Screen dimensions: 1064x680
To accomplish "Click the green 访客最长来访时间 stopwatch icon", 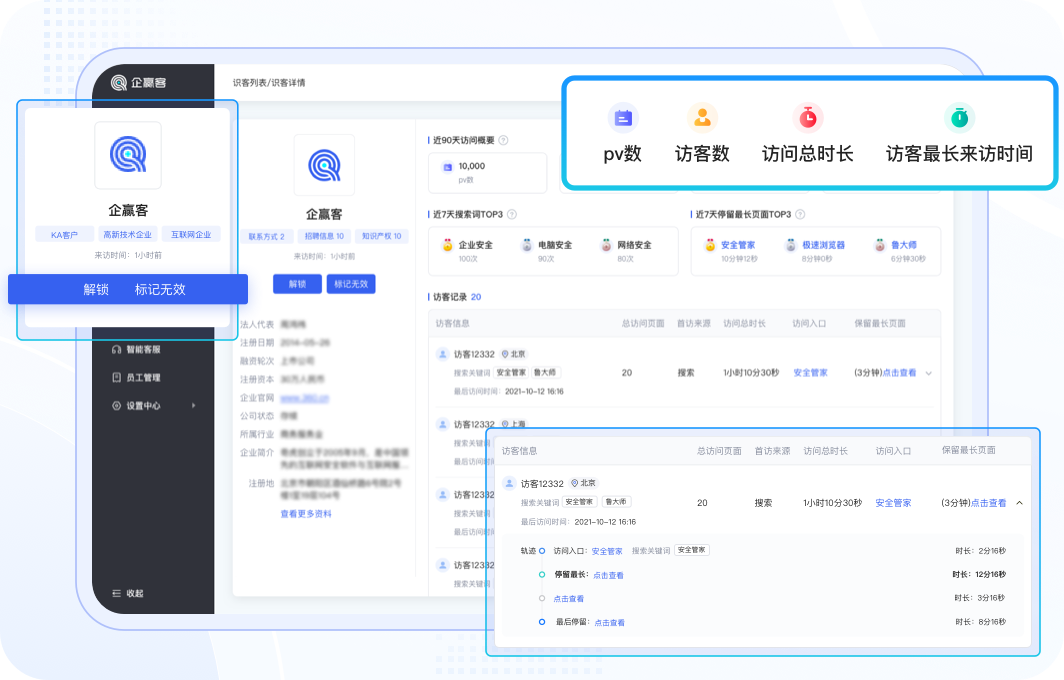I will point(959,118).
